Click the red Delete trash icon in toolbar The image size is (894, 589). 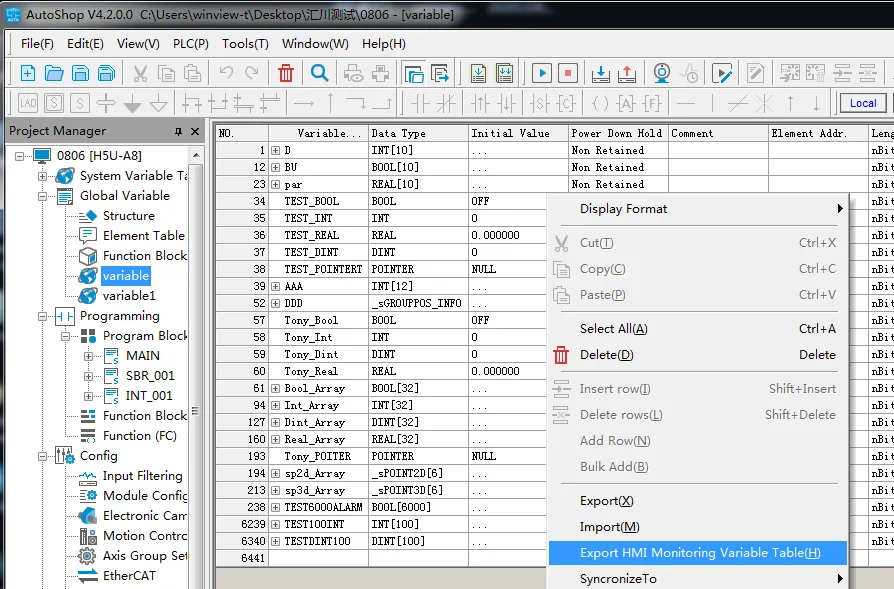coord(286,73)
